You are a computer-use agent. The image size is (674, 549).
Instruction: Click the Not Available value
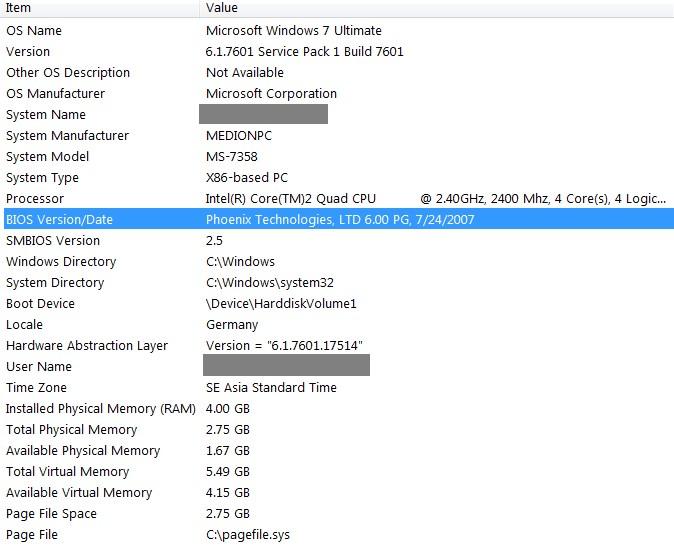(x=245, y=73)
